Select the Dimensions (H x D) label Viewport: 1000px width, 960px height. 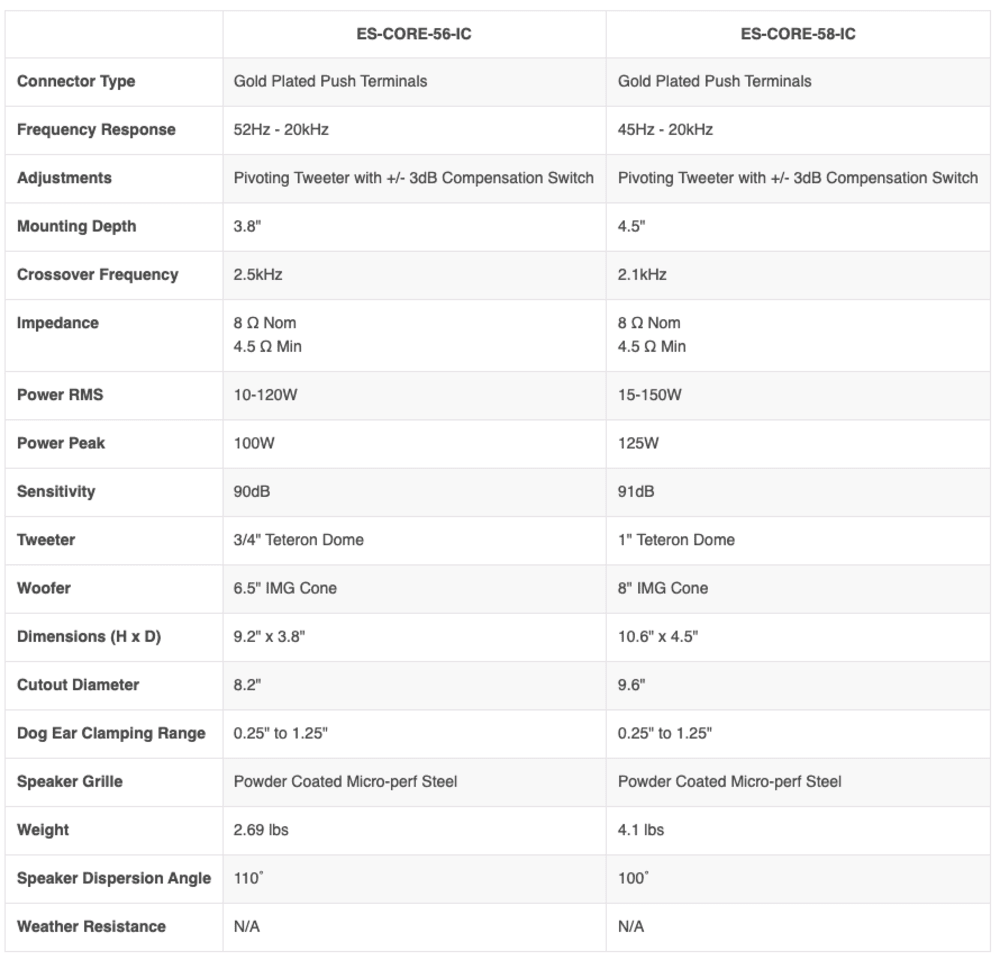[x=89, y=637]
